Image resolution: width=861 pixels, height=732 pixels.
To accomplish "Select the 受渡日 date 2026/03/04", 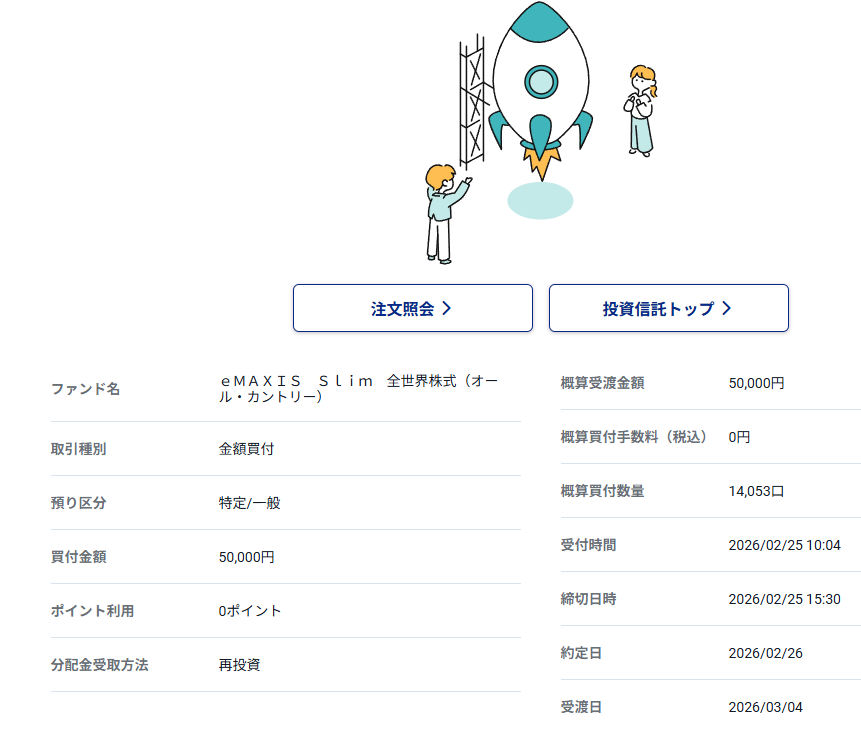I will point(765,707).
